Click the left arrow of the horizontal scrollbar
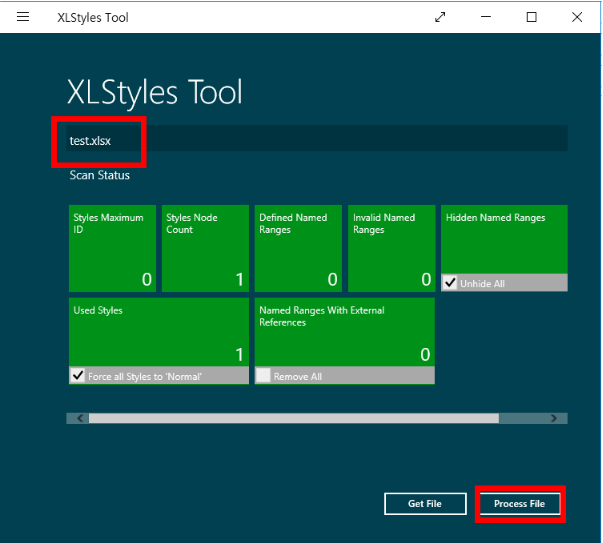603x543 pixels. 80,418
